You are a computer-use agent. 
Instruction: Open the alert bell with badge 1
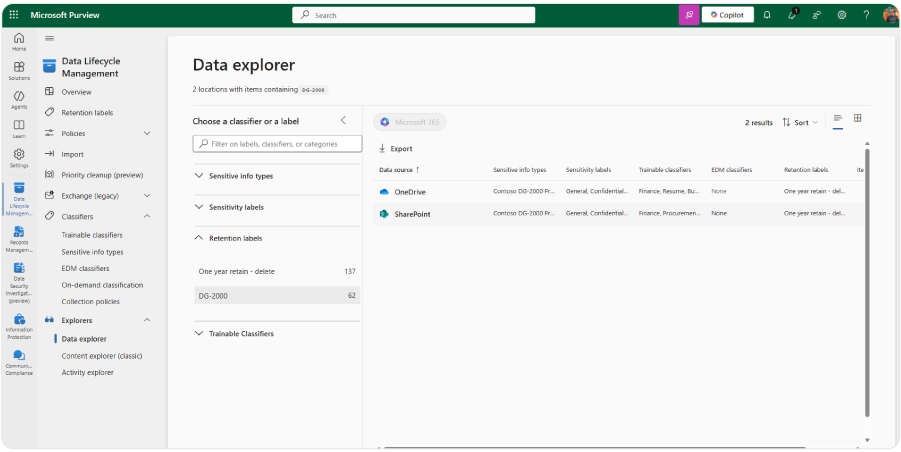(792, 14)
